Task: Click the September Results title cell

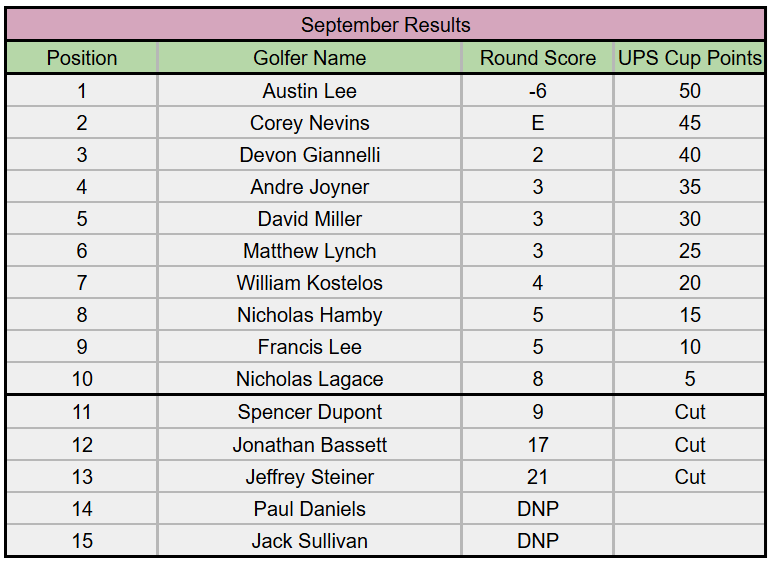Action: tap(385, 25)
